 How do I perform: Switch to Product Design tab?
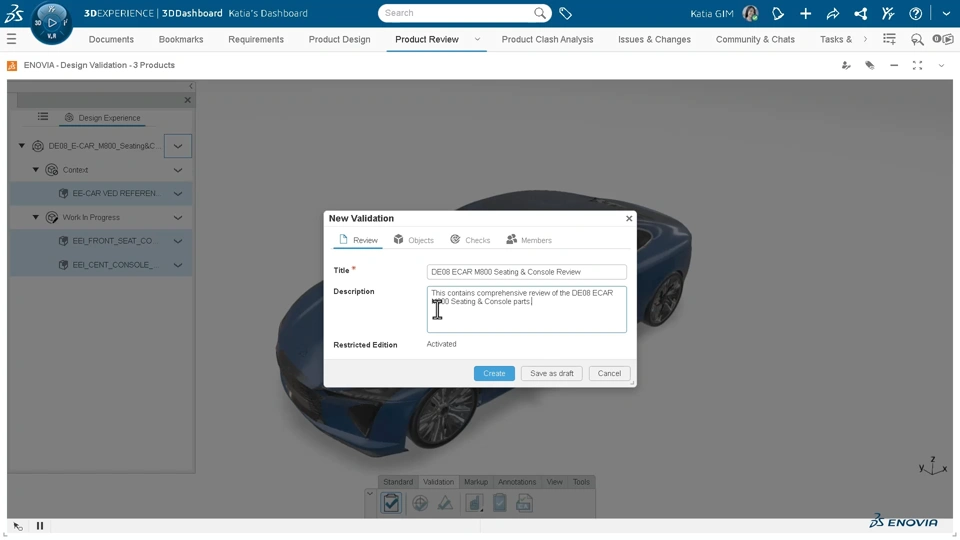pos(339,39)
